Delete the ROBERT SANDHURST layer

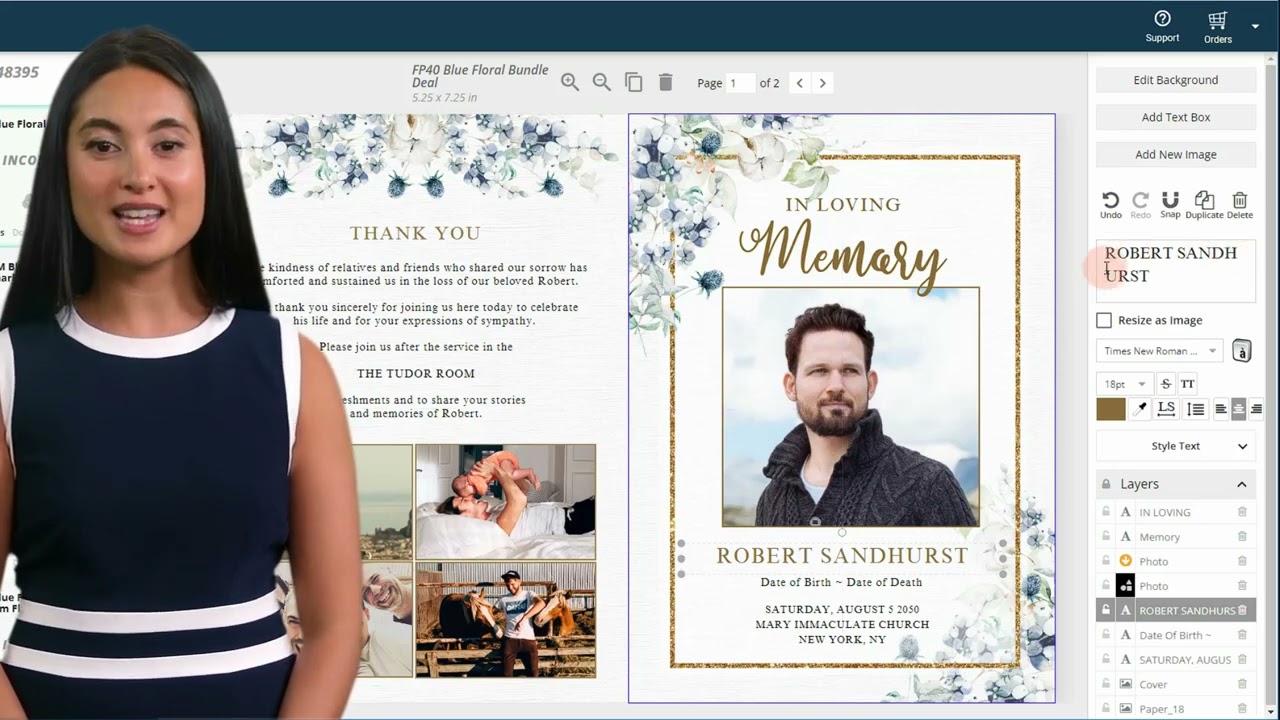pyautogui.click(x=1242, y=610)
